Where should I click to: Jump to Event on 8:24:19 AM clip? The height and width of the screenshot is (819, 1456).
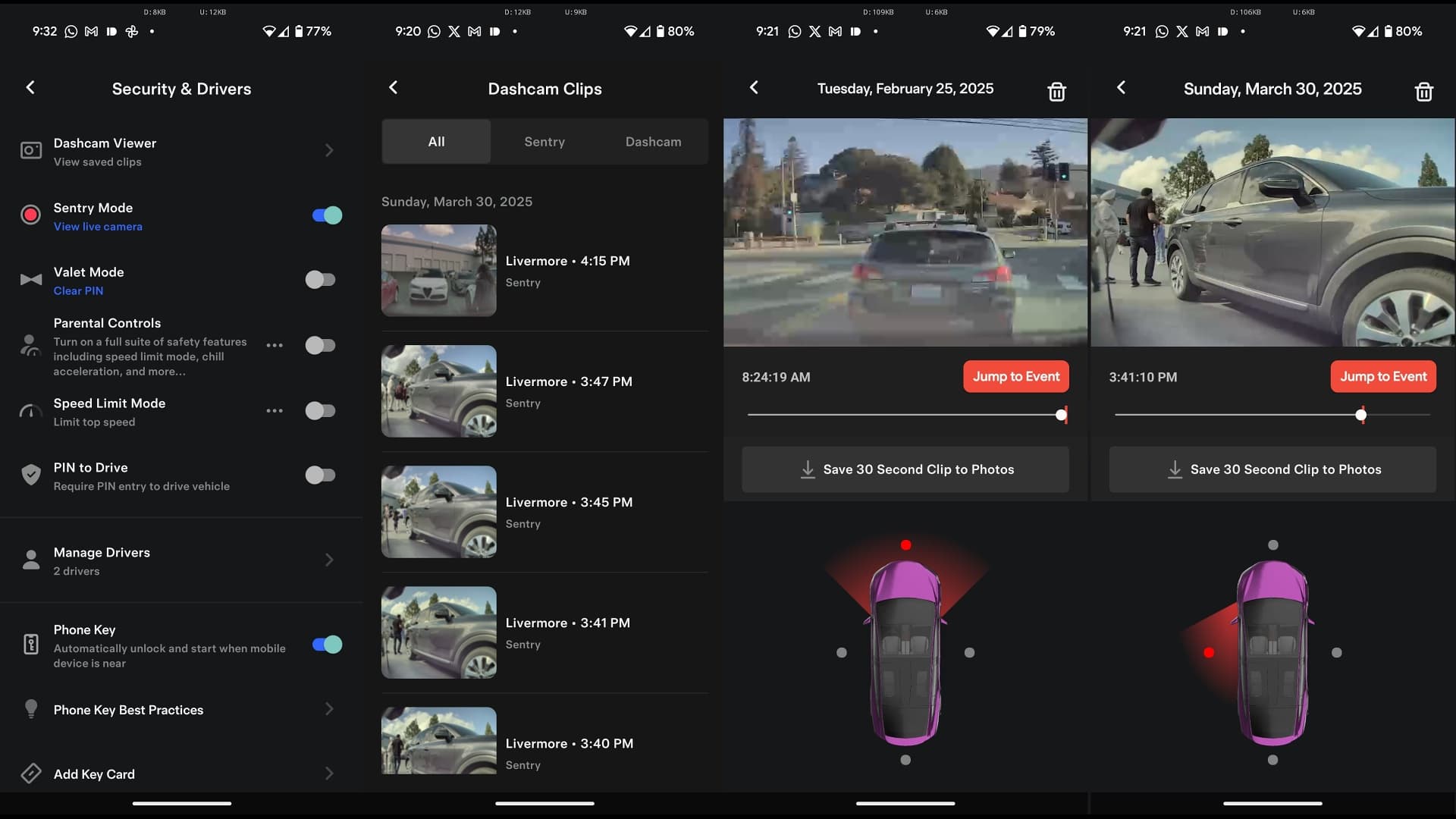point(1016,377)
